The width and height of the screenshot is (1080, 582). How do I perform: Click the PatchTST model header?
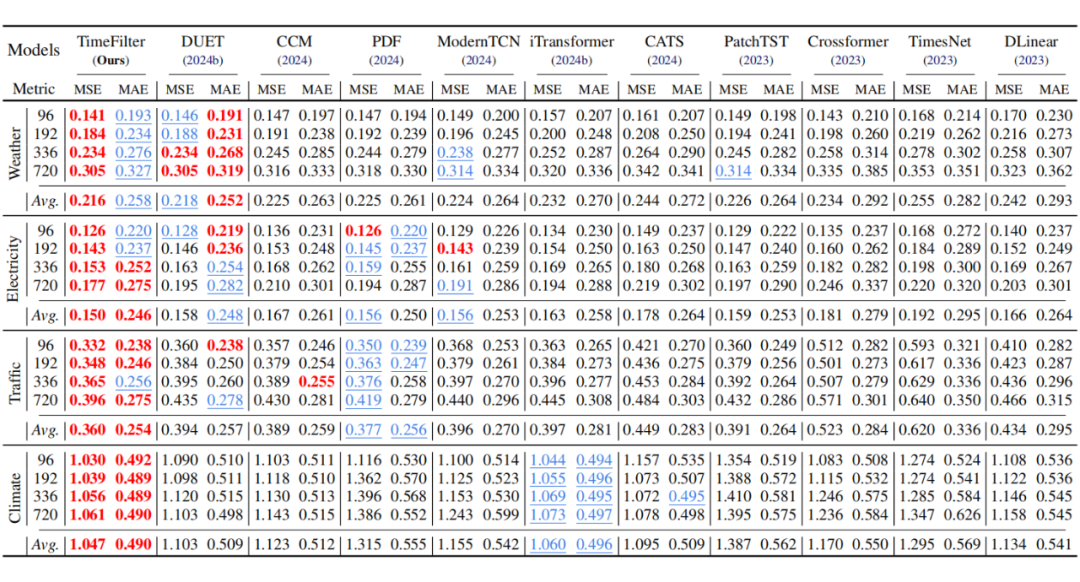[x=756, y=42]
